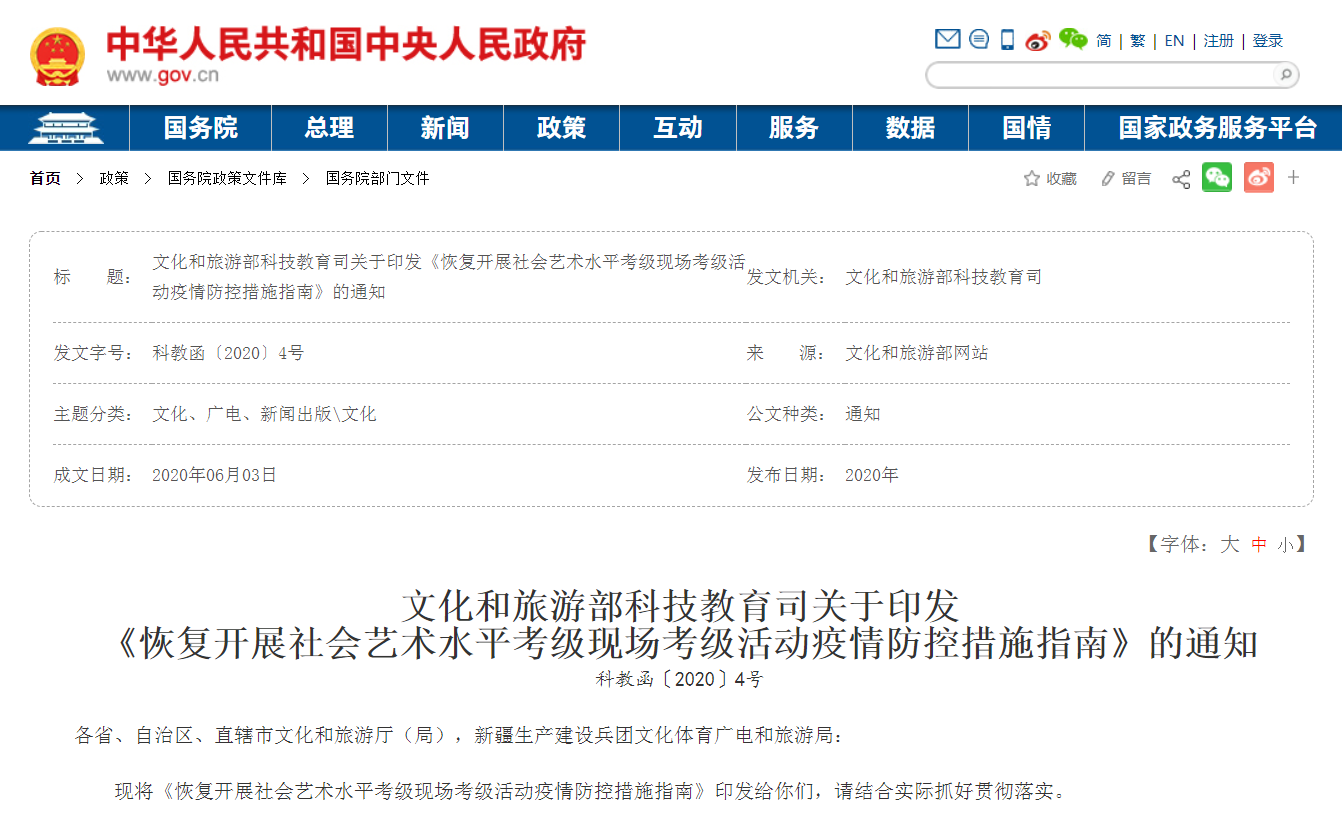
Task: Click document number 科教函〔2020〕4号 in table
Action: coord(228,353)
